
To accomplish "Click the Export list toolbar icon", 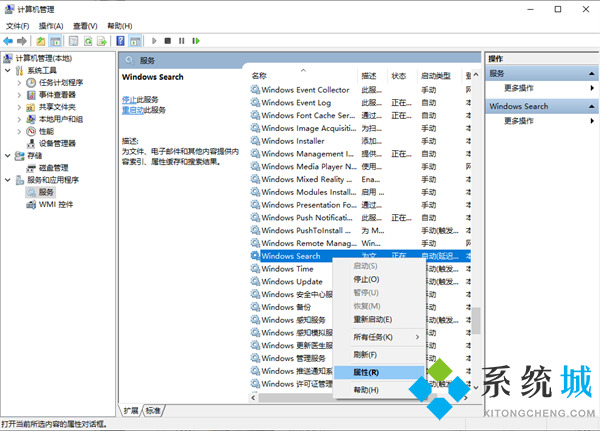I will 102,41.
